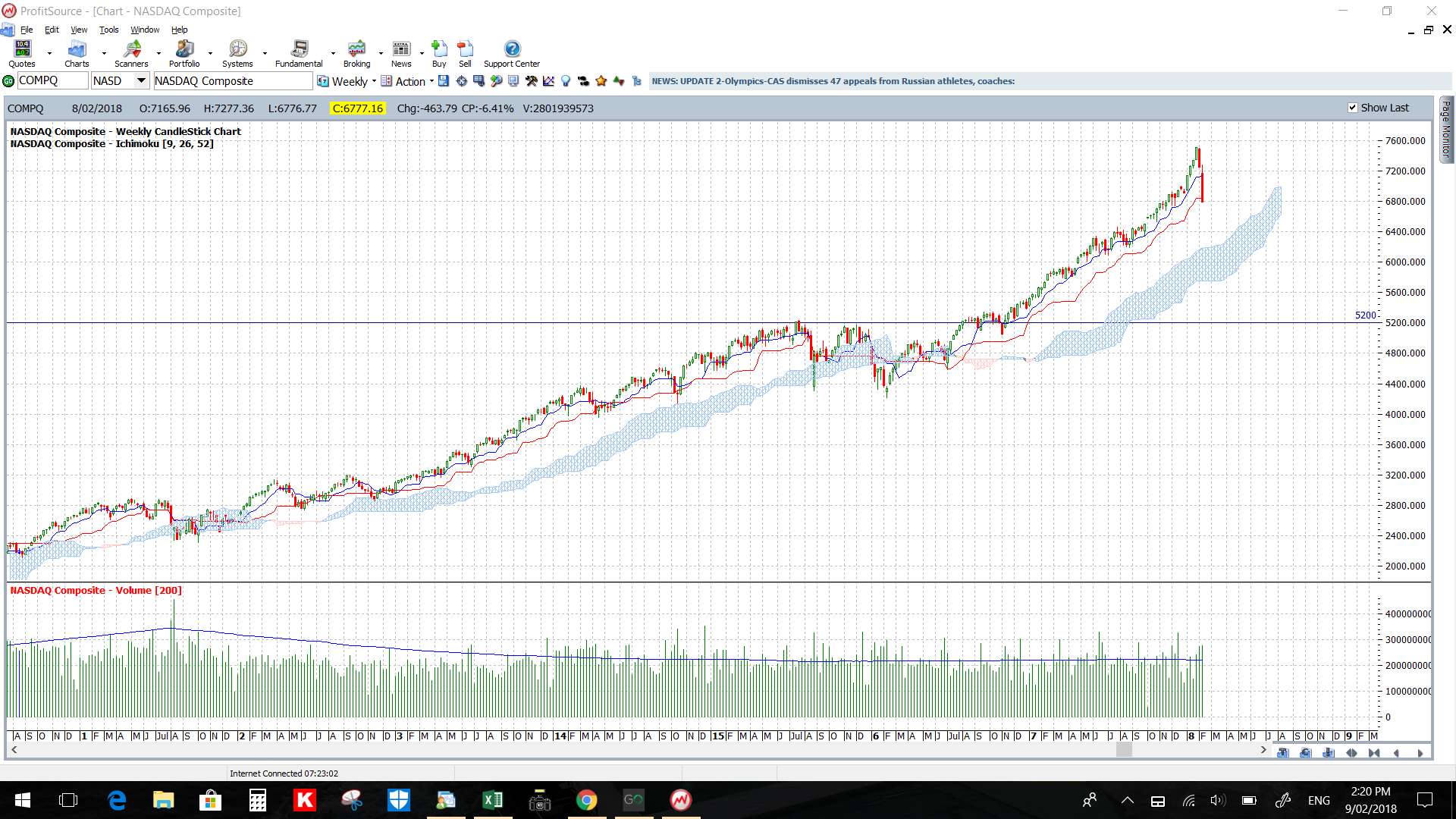The height and width of the screenshot is (819, 1456).
Task: Click the light bulb icon in chart toolbar
Action: coord(566,81)
